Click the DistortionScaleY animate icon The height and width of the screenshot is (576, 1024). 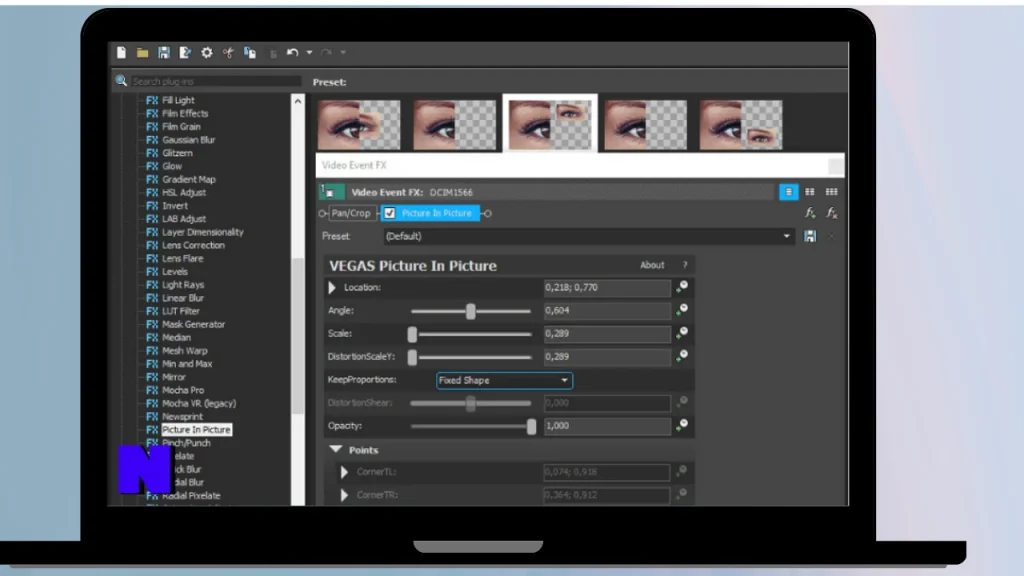pyautogui.click(x=682, y=356)
